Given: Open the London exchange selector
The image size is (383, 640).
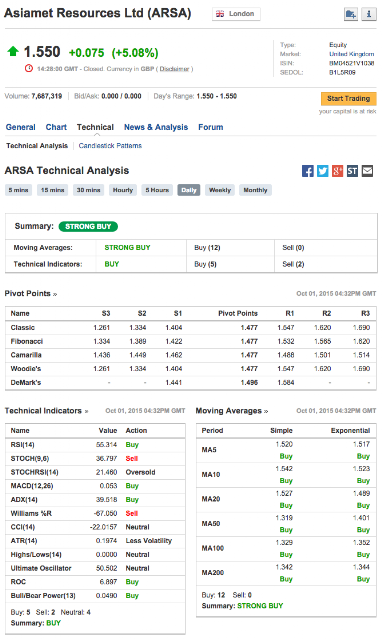Looking at the screenshot, I should [236, 14].
